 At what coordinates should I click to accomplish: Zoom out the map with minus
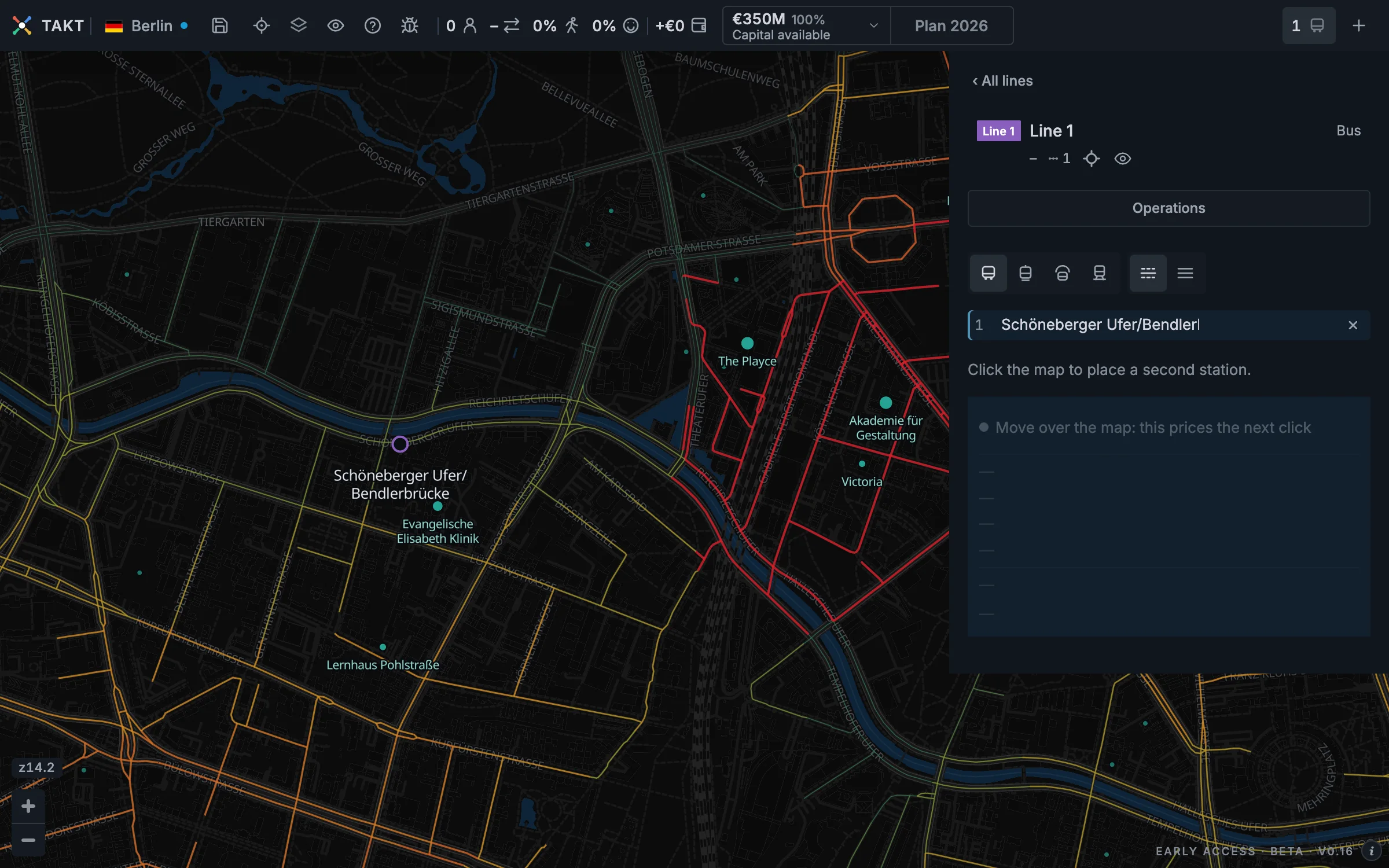point(28,840)
